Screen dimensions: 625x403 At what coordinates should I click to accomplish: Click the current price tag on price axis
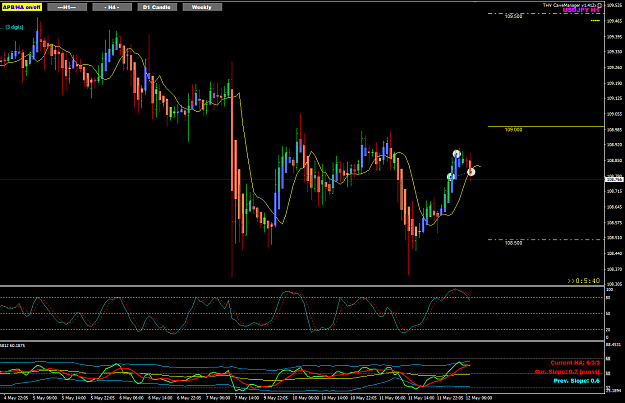tap(614, 179)
